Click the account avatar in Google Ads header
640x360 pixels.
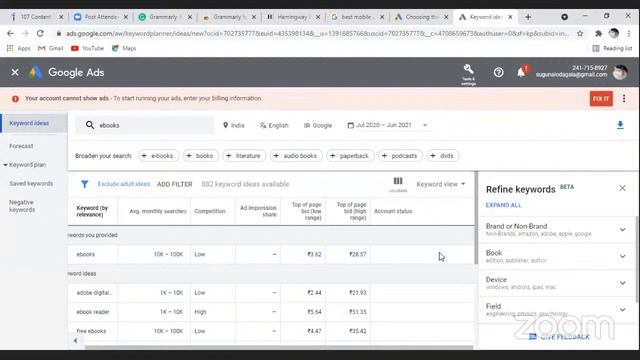click(620, 72)
